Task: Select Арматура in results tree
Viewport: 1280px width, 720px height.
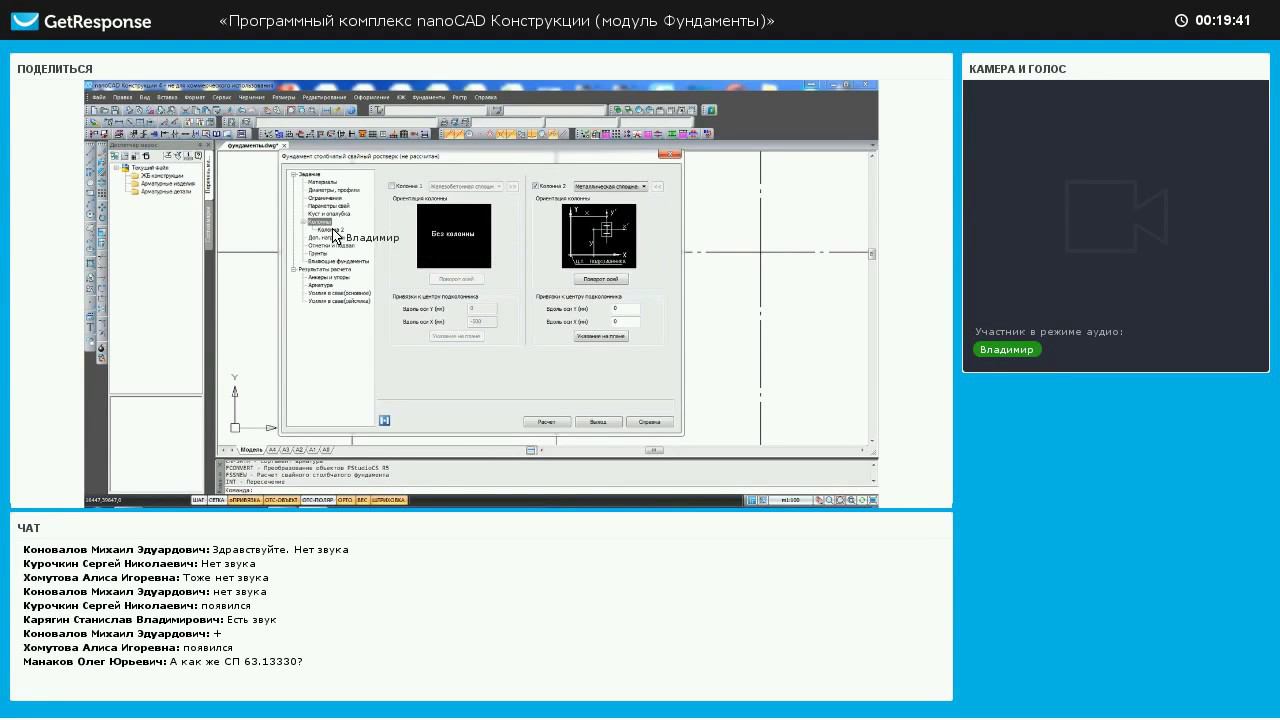Action: pos(321,285)
